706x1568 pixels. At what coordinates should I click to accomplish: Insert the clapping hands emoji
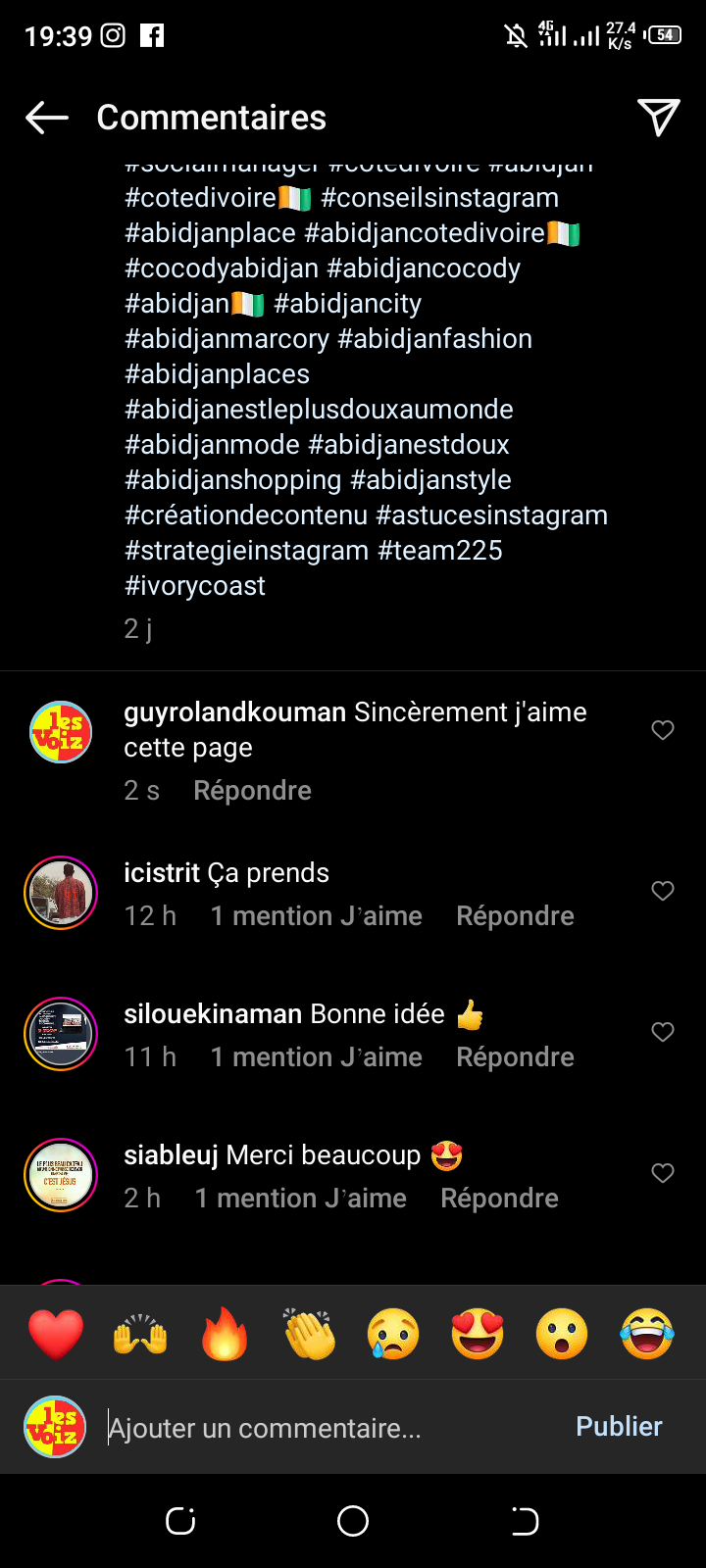click(x=309, y=1334)
